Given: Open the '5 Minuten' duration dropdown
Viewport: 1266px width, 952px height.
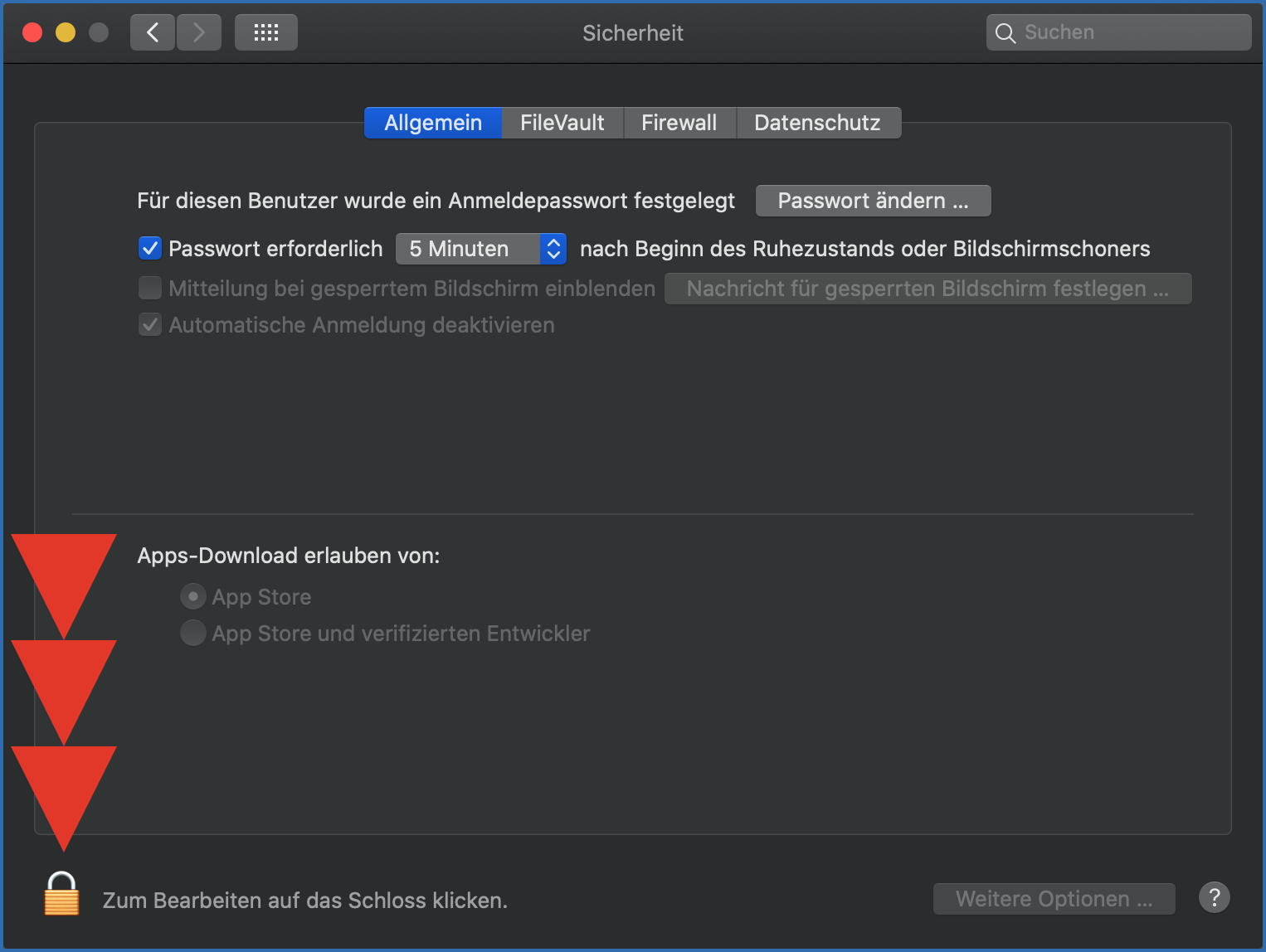Looking at the screenshot, I should (481, 248).
